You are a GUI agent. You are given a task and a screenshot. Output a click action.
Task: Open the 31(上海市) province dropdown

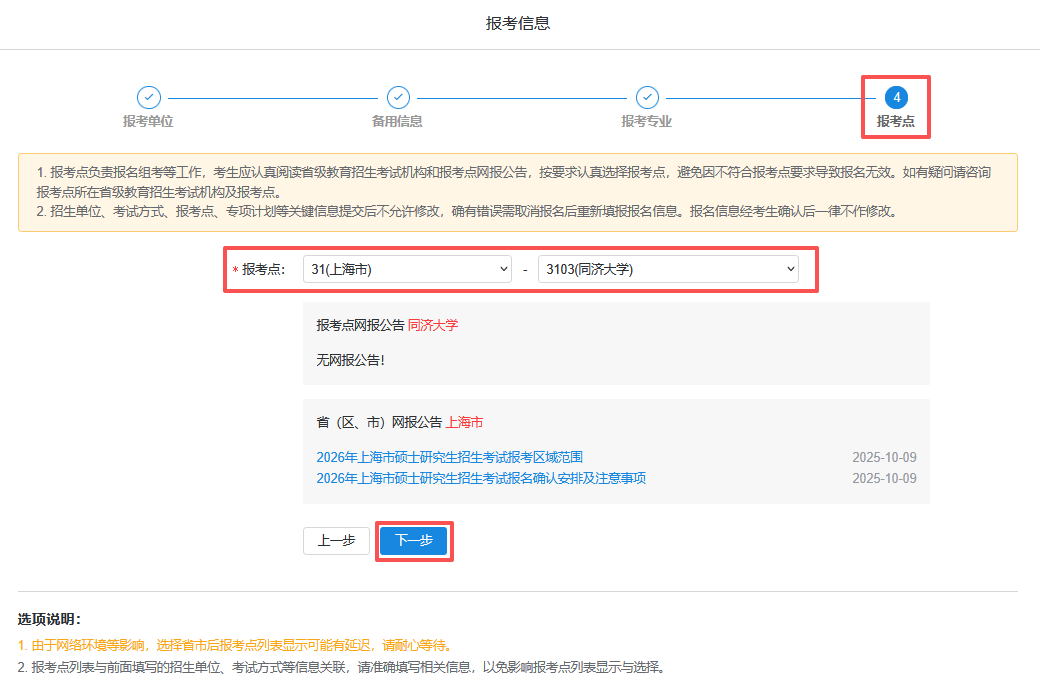[407, 269]
